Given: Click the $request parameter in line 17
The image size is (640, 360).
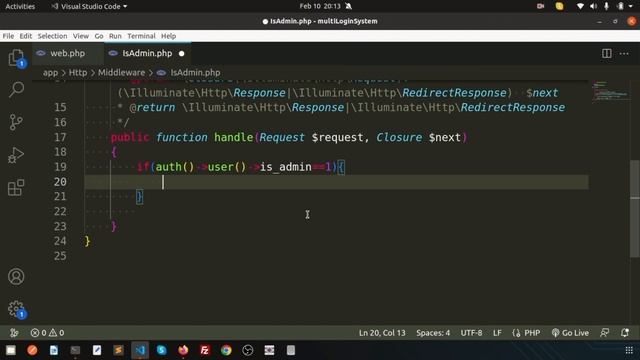Looking at the screenshot, I should tap(337, 137).
